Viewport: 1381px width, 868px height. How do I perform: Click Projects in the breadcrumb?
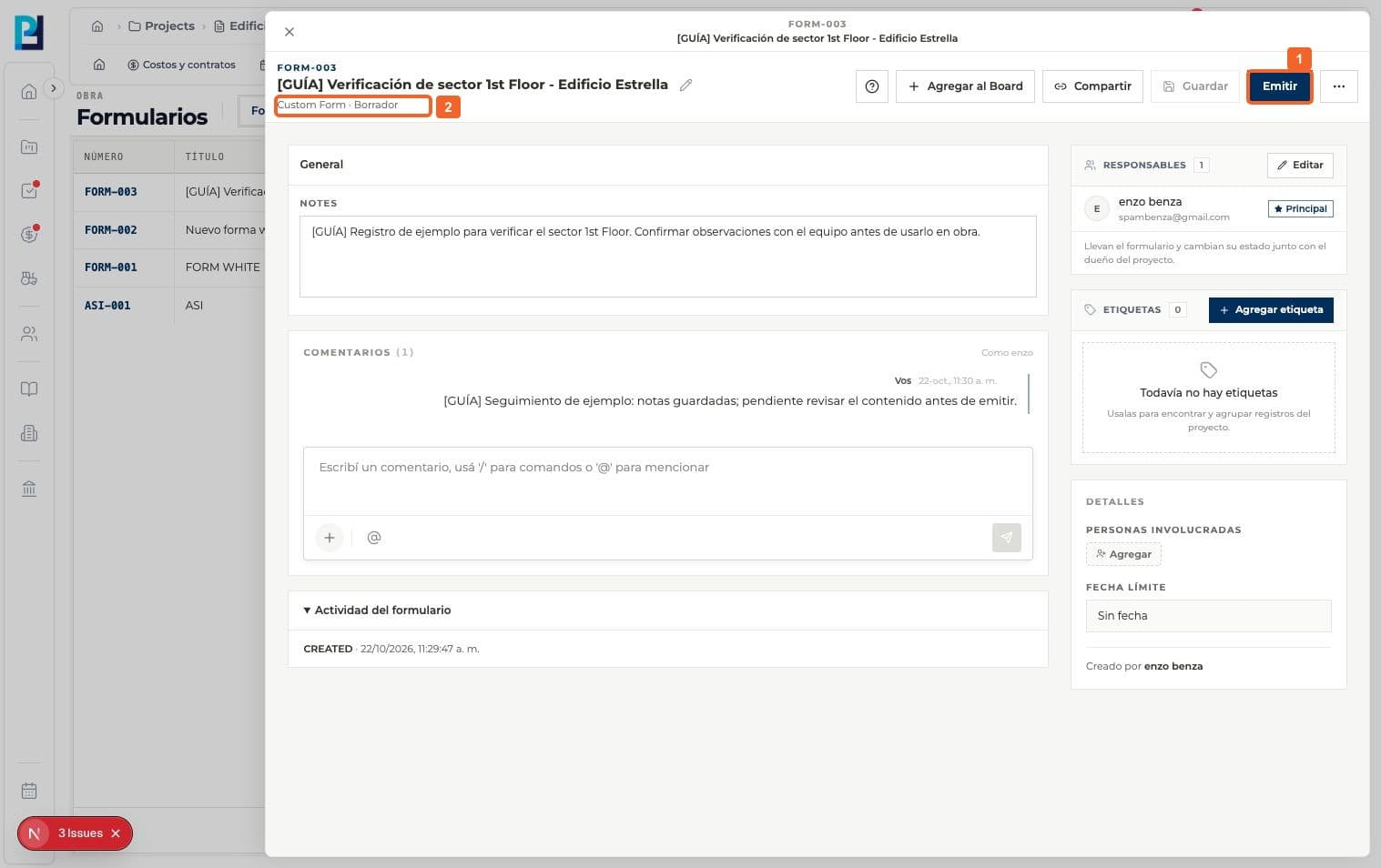click(162, 26)
